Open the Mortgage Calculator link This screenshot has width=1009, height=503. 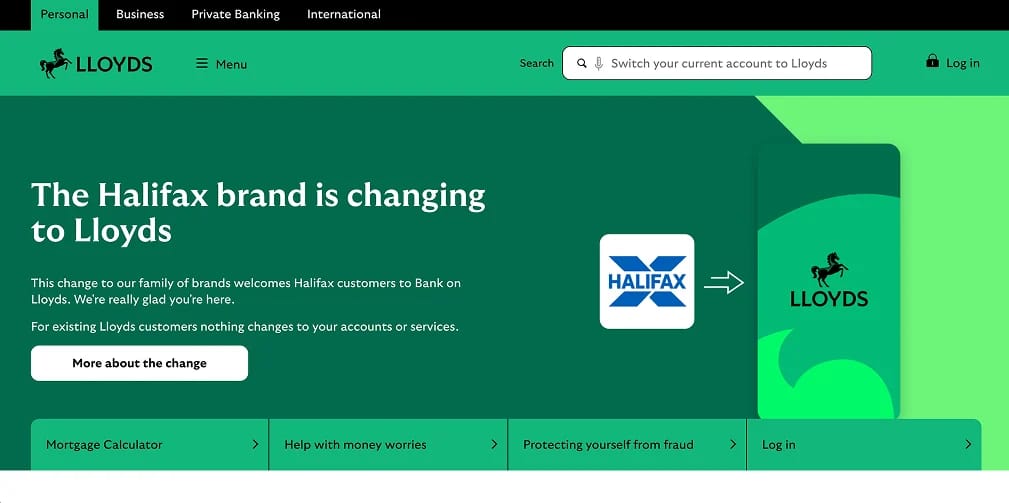pos(104,444)
